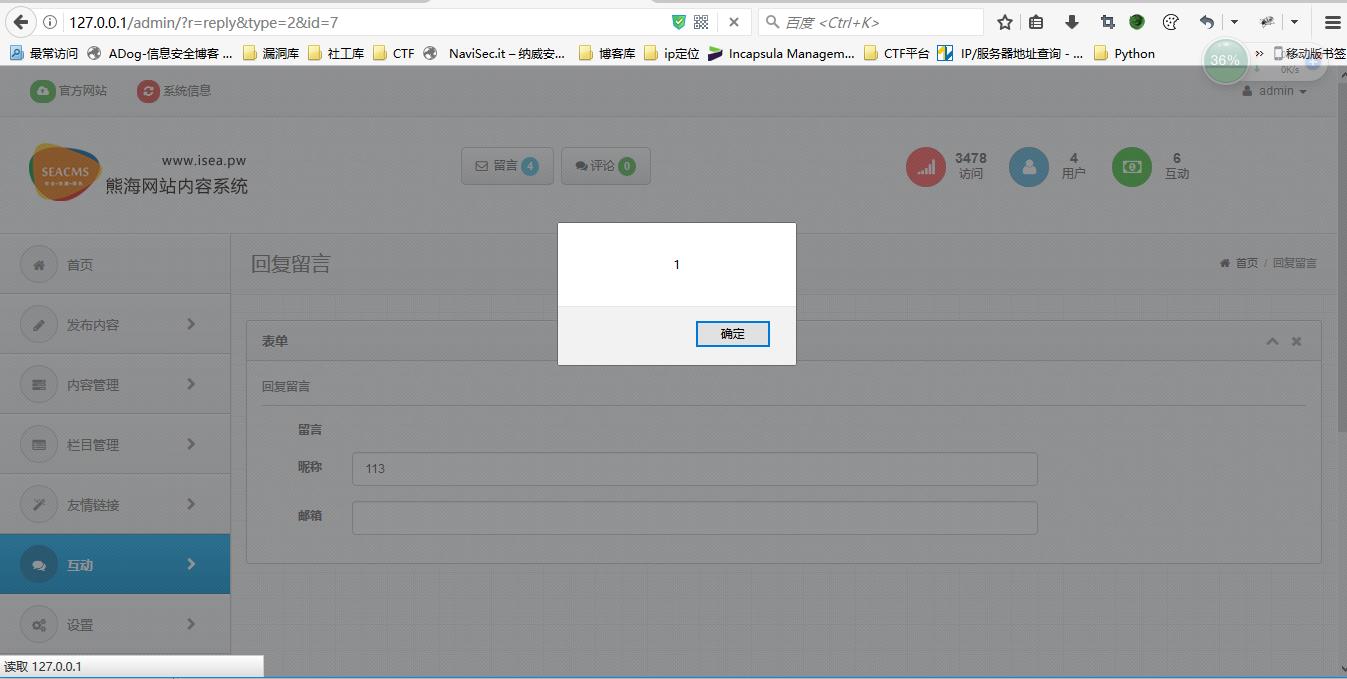The image size is (1347, 679).
Task: Collapse the 表单 panel with the caret
Action: (1272, 342)
